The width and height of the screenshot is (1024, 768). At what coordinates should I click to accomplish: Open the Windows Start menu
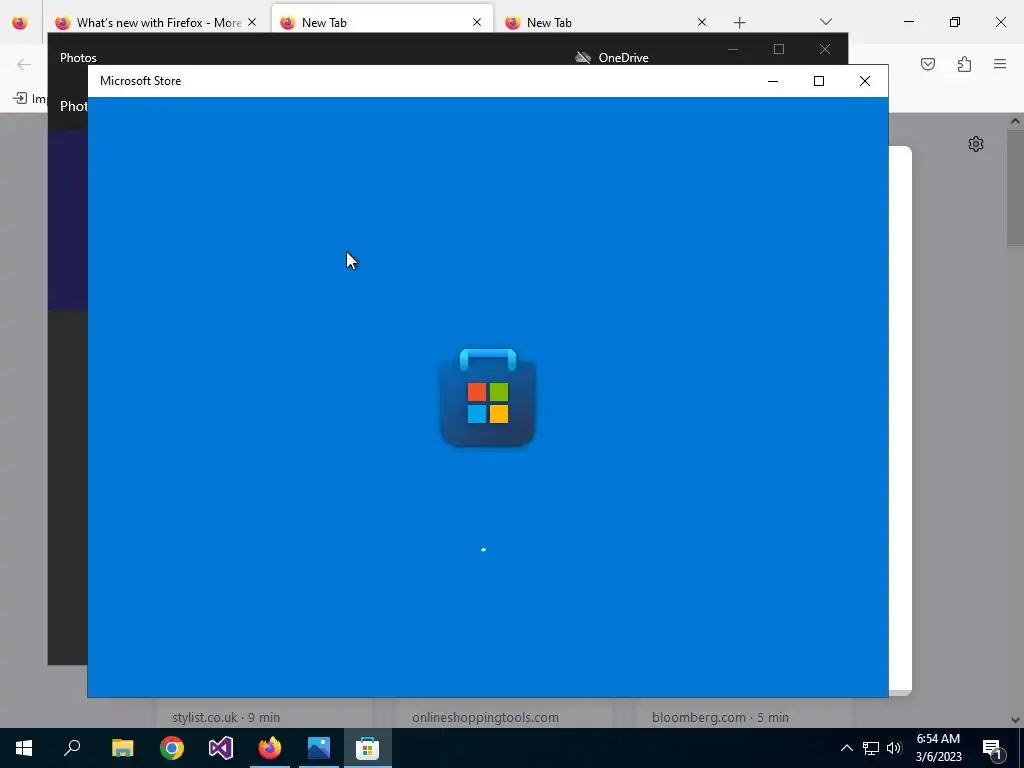(x=24, y=748)
